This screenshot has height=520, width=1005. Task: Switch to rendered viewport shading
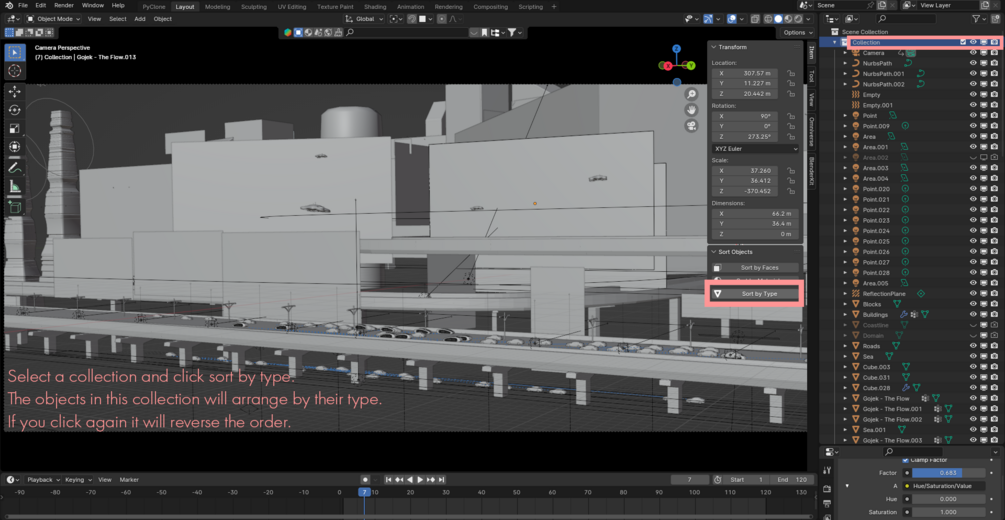799,19
